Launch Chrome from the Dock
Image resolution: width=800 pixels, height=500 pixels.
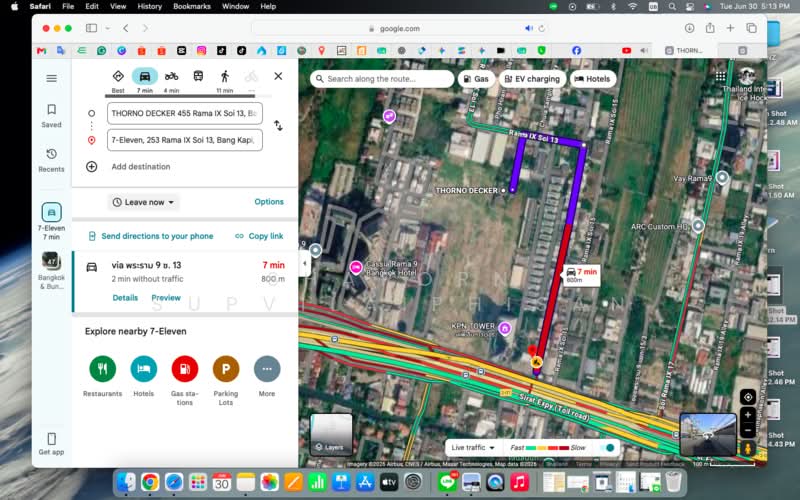point(150,482)
